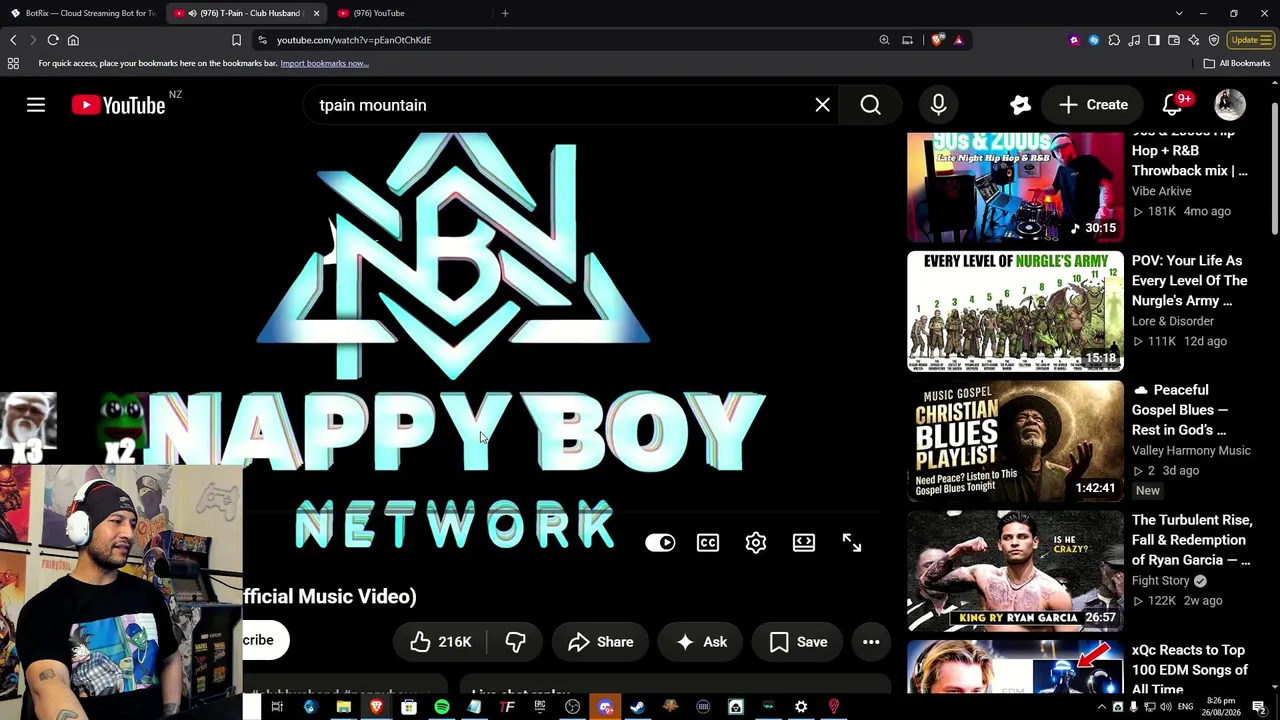Open Epic Games from the taskbar
This screenshot has height=720, width=1280.
tap(539, 708)
